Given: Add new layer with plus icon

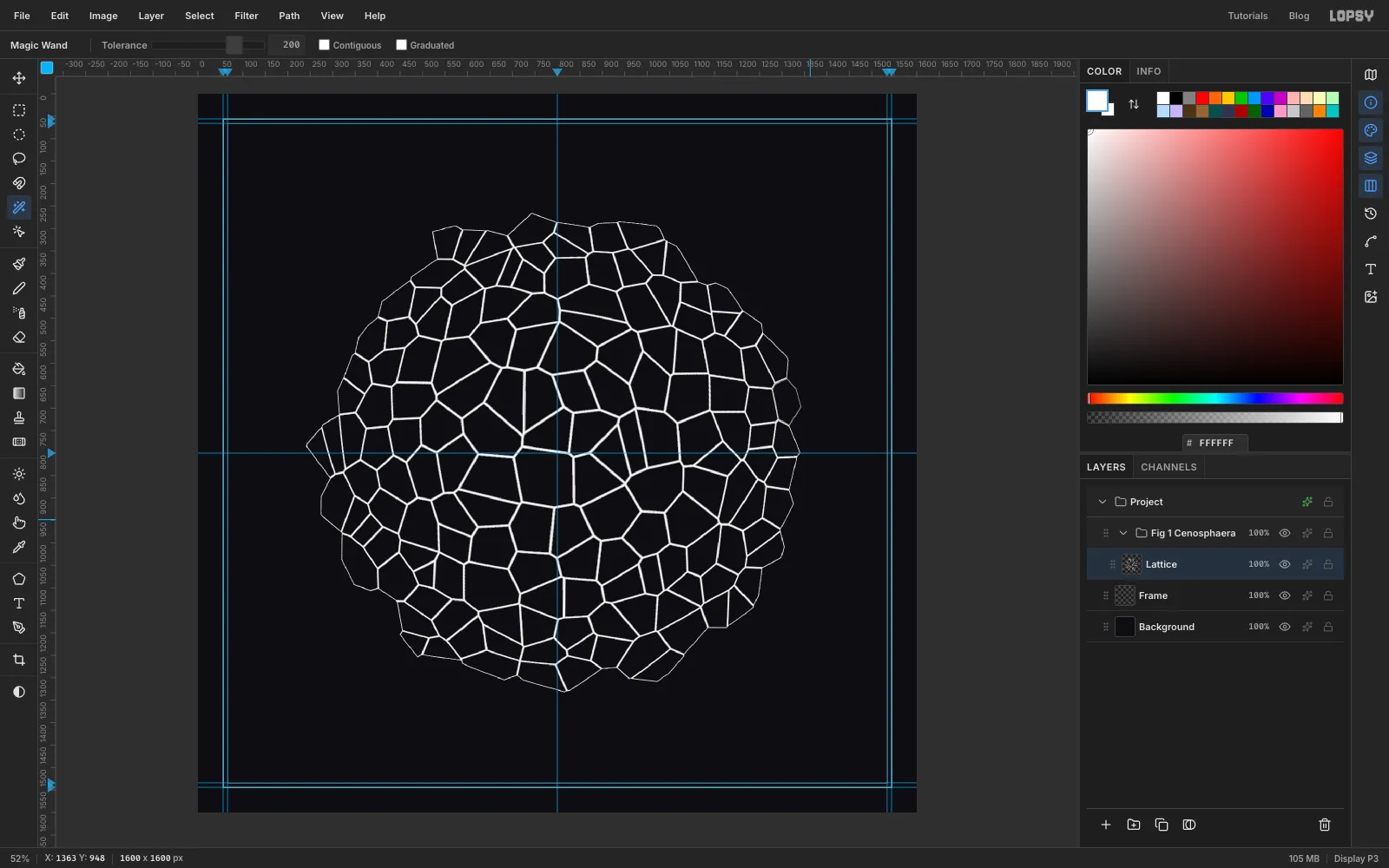Looking at the screenshot, I should point(1106,825).
